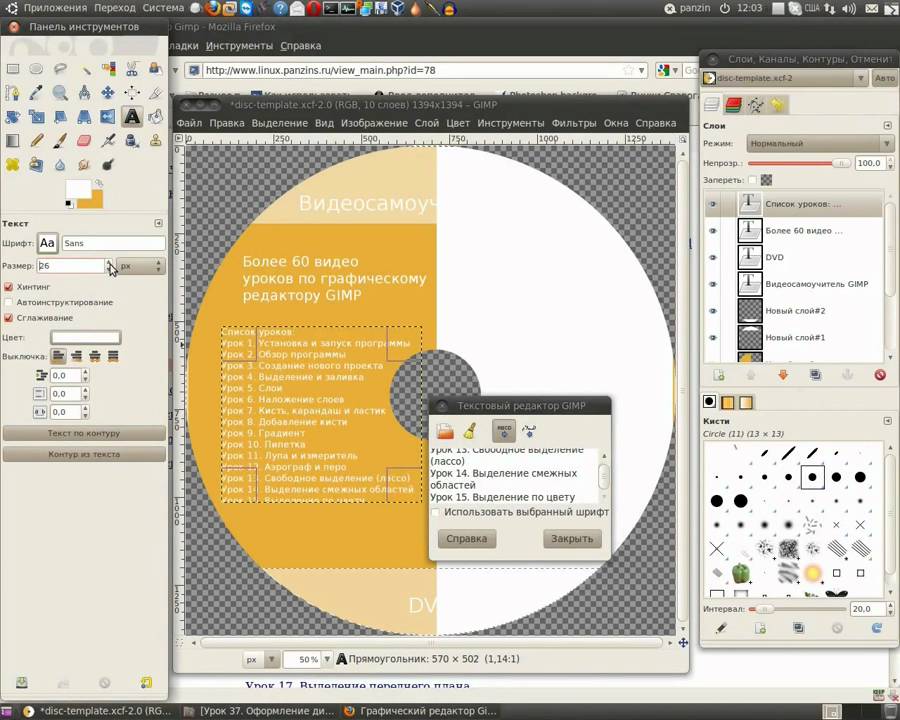Viewport: 900px width, 720px height.
Task: Click the open file icon in text editor
Action: 445,431
